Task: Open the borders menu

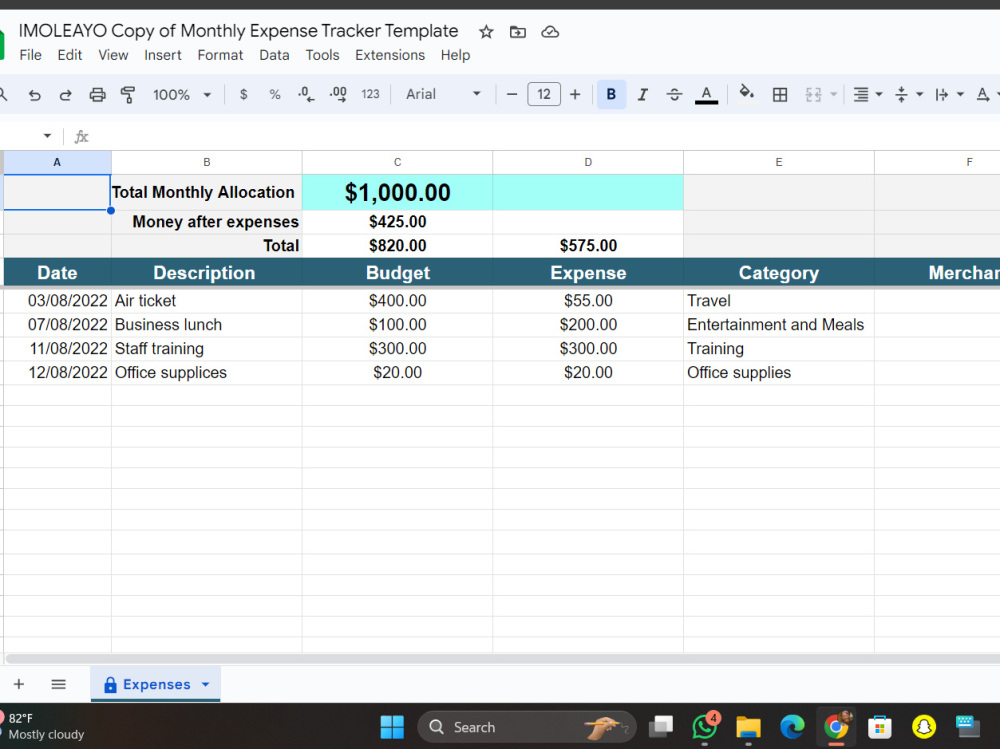Action: [x=779, y=94]
